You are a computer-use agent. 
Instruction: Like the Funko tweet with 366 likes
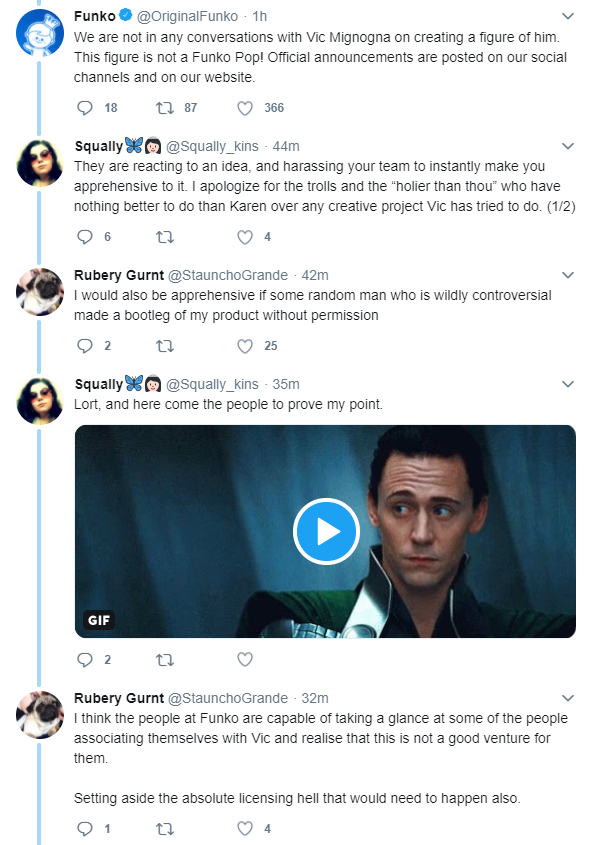pyautogui.click(x=245, y=108)
